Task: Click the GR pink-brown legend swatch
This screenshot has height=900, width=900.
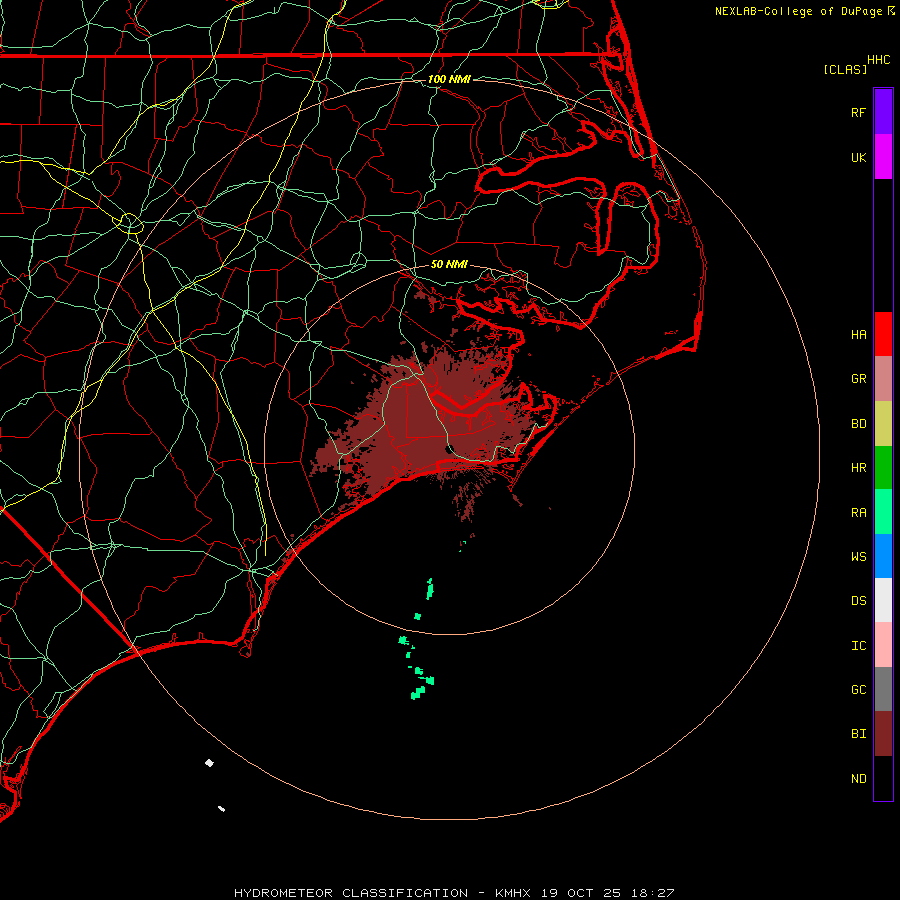Action: click(x=883, y=379)
